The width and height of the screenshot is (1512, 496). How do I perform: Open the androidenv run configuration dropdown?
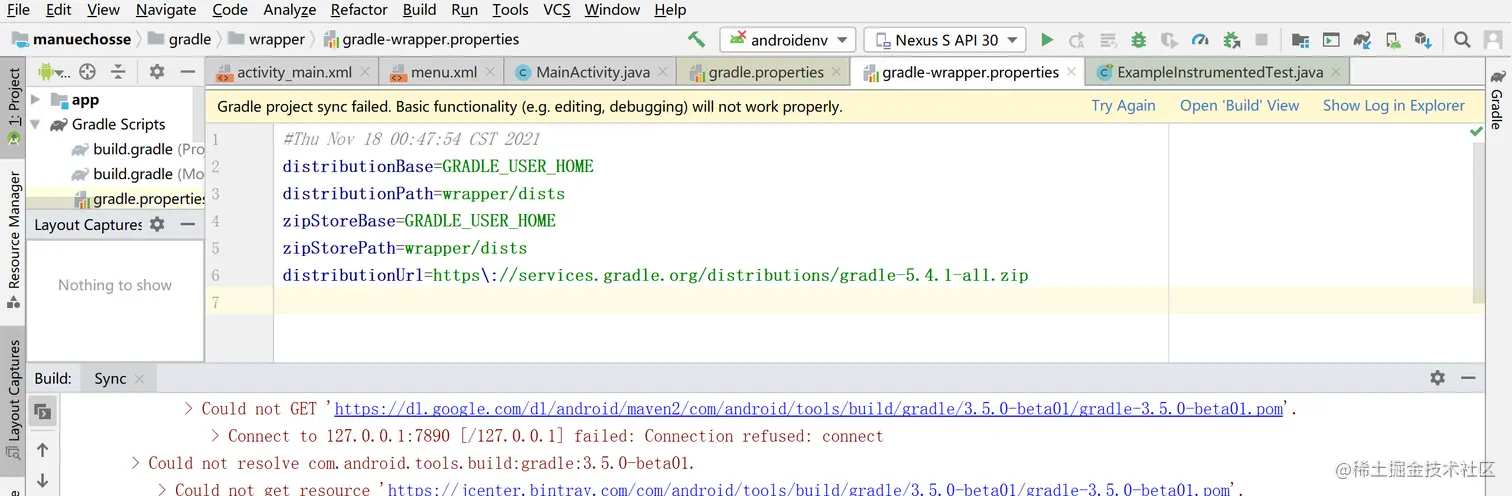[x=787, y=40]
